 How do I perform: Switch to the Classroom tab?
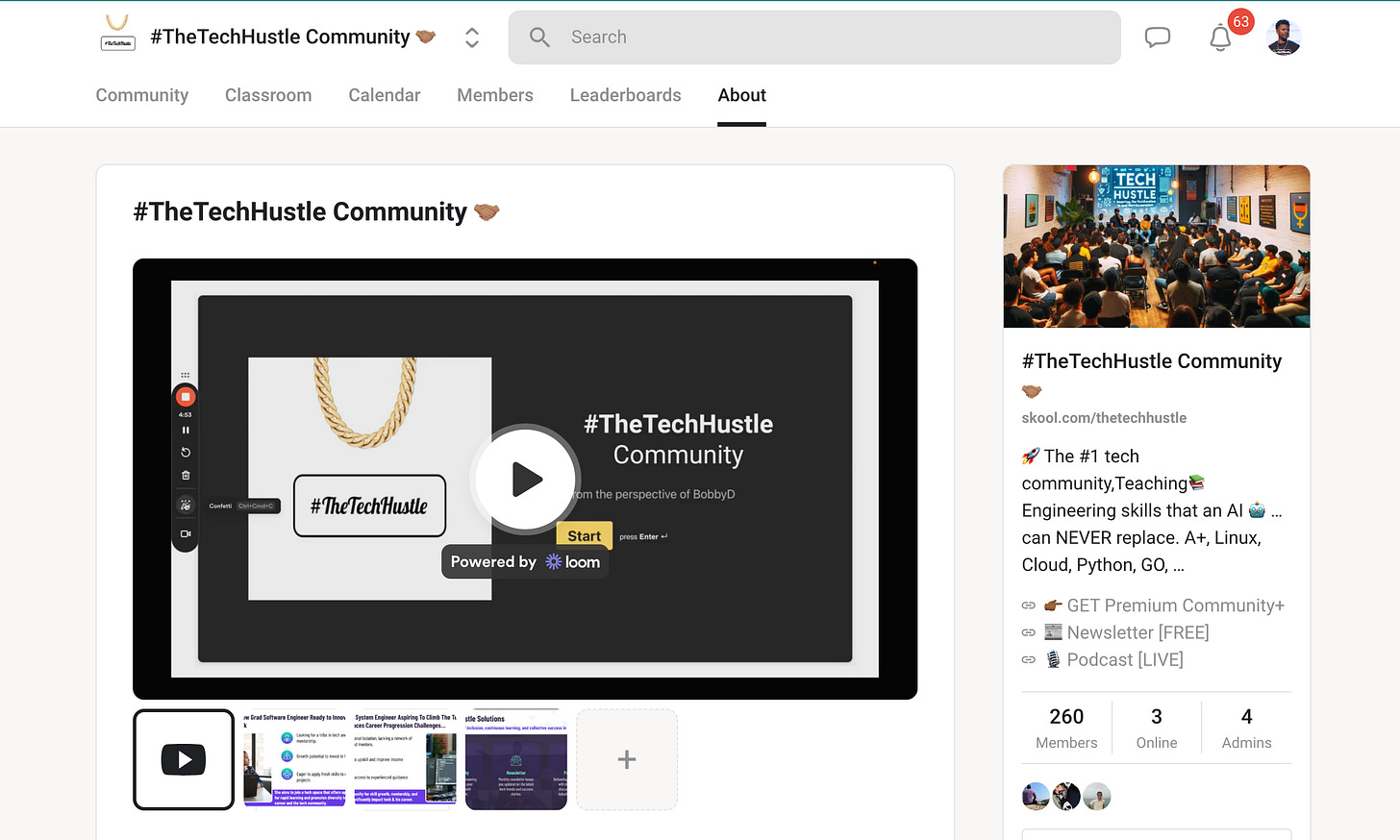pos(268,95)
